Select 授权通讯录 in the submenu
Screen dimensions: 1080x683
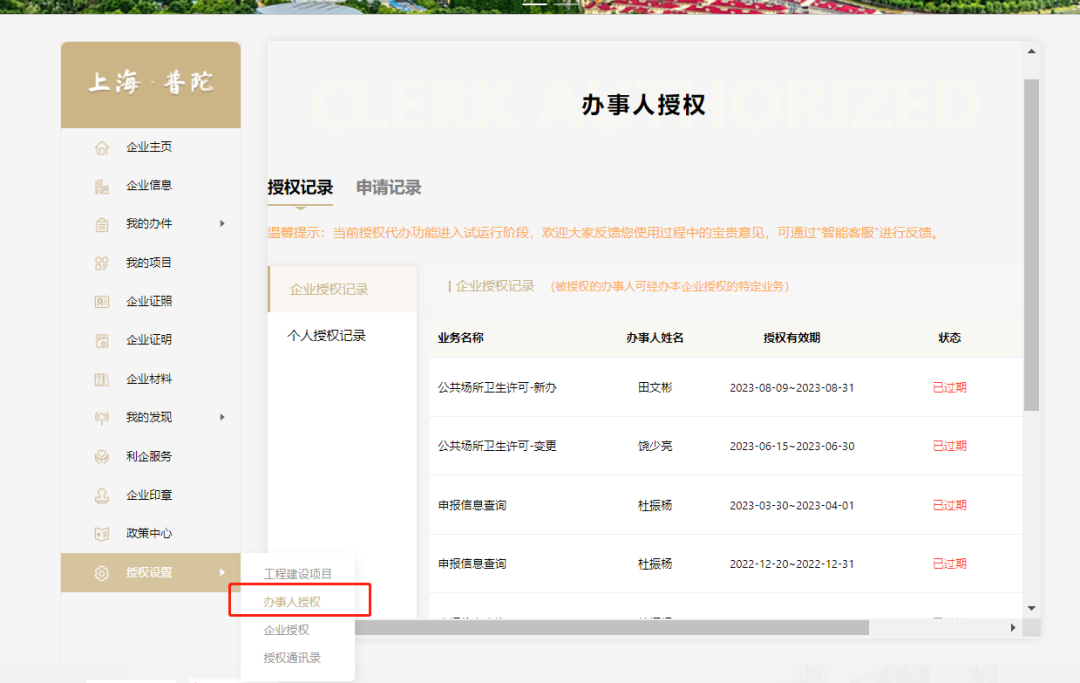click(x=299, y=658)
